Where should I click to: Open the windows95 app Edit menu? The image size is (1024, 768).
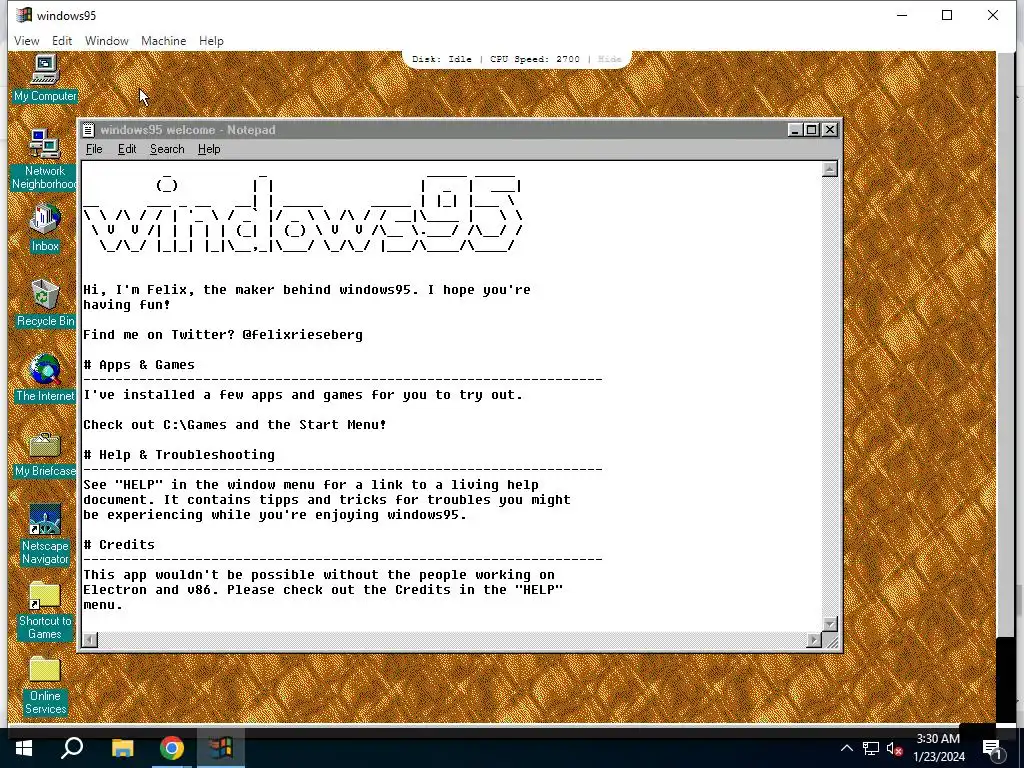point(62,40)
